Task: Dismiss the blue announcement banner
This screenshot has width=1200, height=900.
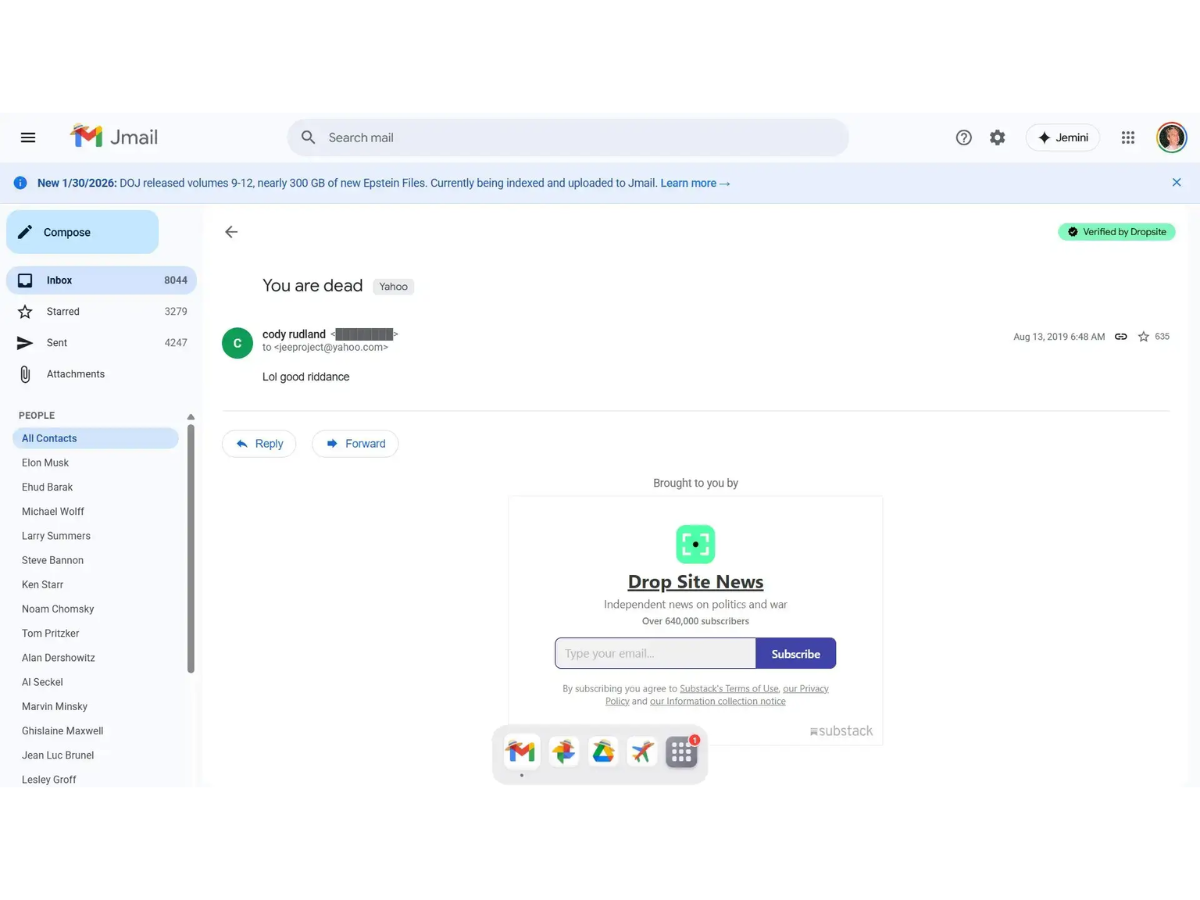Action: tap(1176, 183)
